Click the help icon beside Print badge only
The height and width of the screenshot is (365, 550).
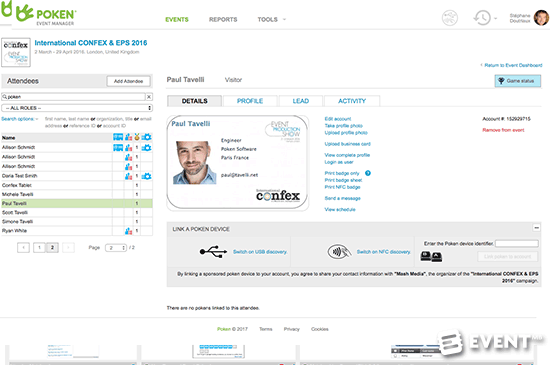point(368,173)
